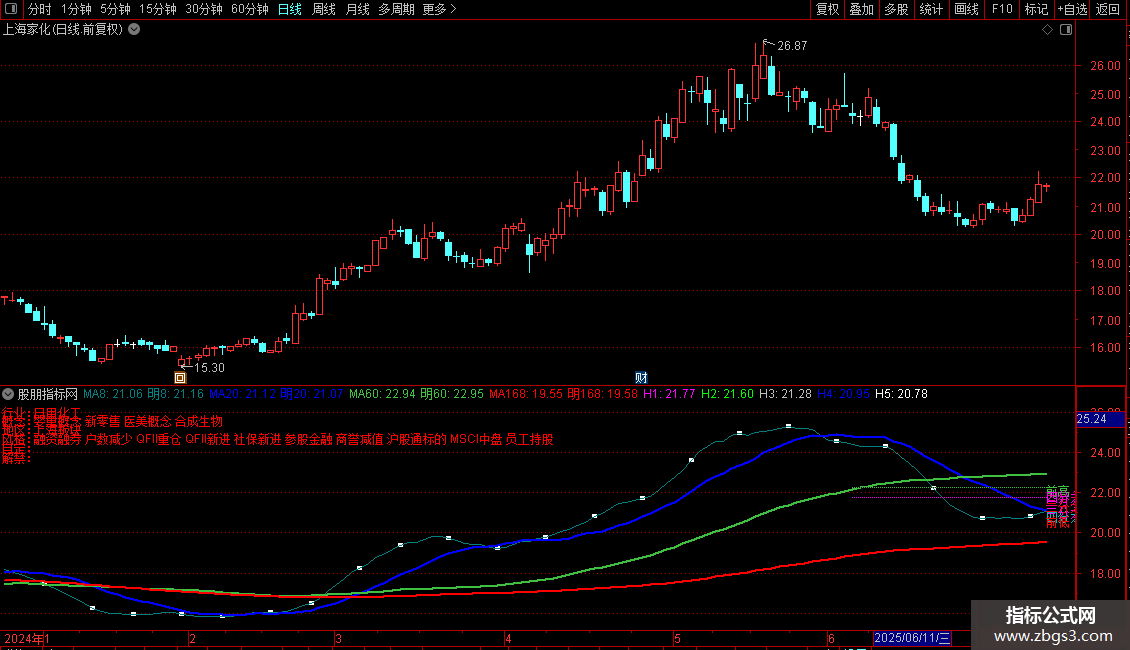Select the 30分钟 period tab
Screen dimensions: 1130x650
(x=204, y=9)
